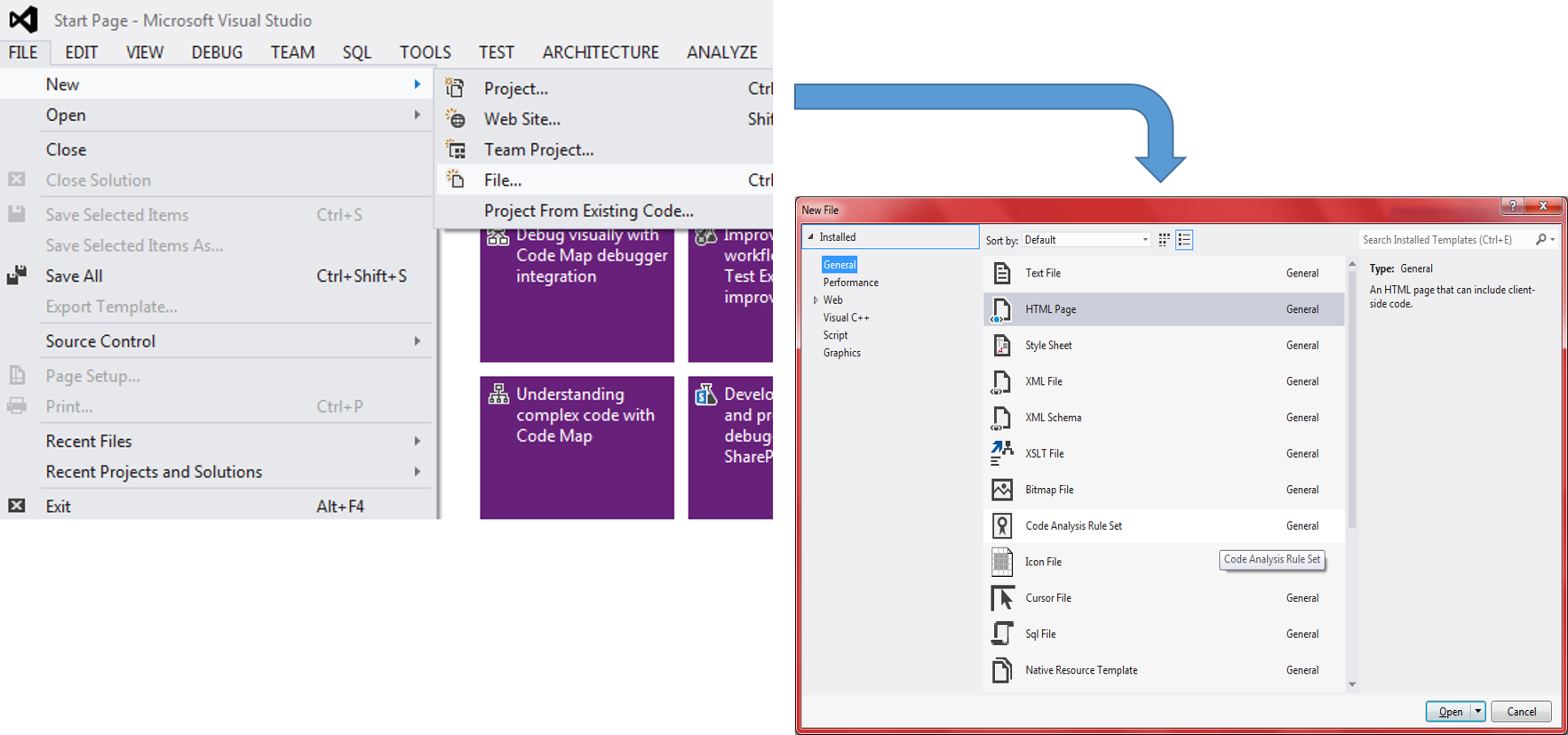The height and width of the screenshot is (735, 1568).
Task: Choose Project From Existing Code menu entry
Action: [x=604, y=211]
